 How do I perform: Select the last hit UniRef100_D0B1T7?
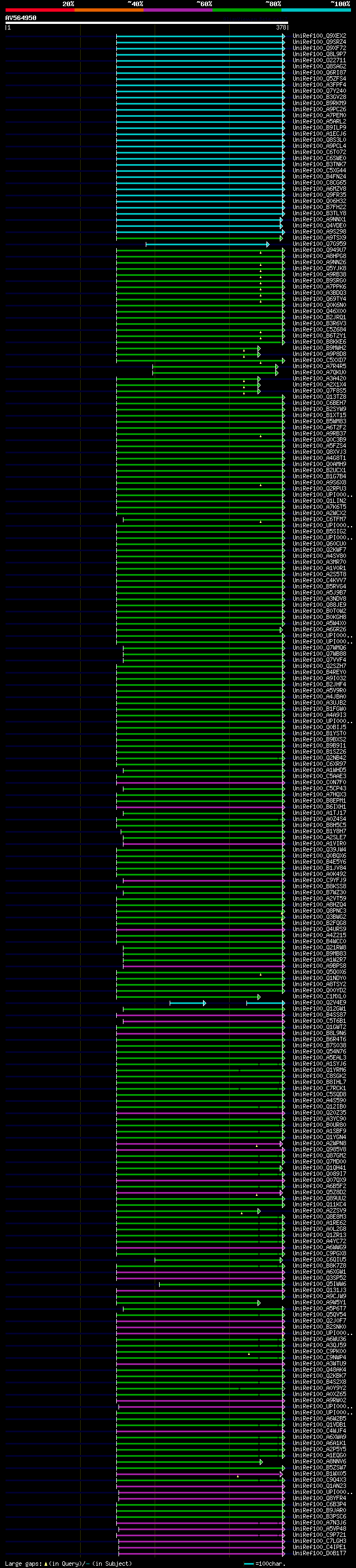319,1553
